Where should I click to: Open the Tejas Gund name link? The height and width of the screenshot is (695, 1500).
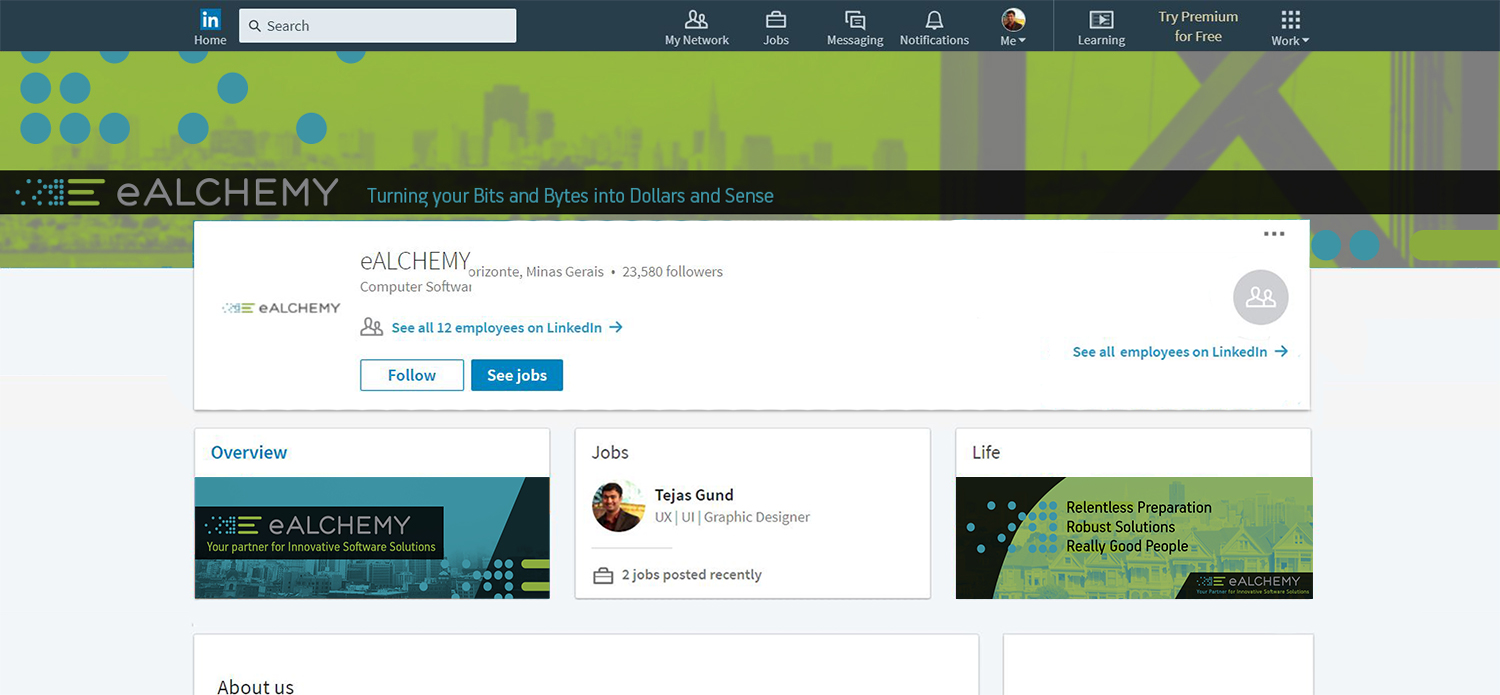[694, 495]
